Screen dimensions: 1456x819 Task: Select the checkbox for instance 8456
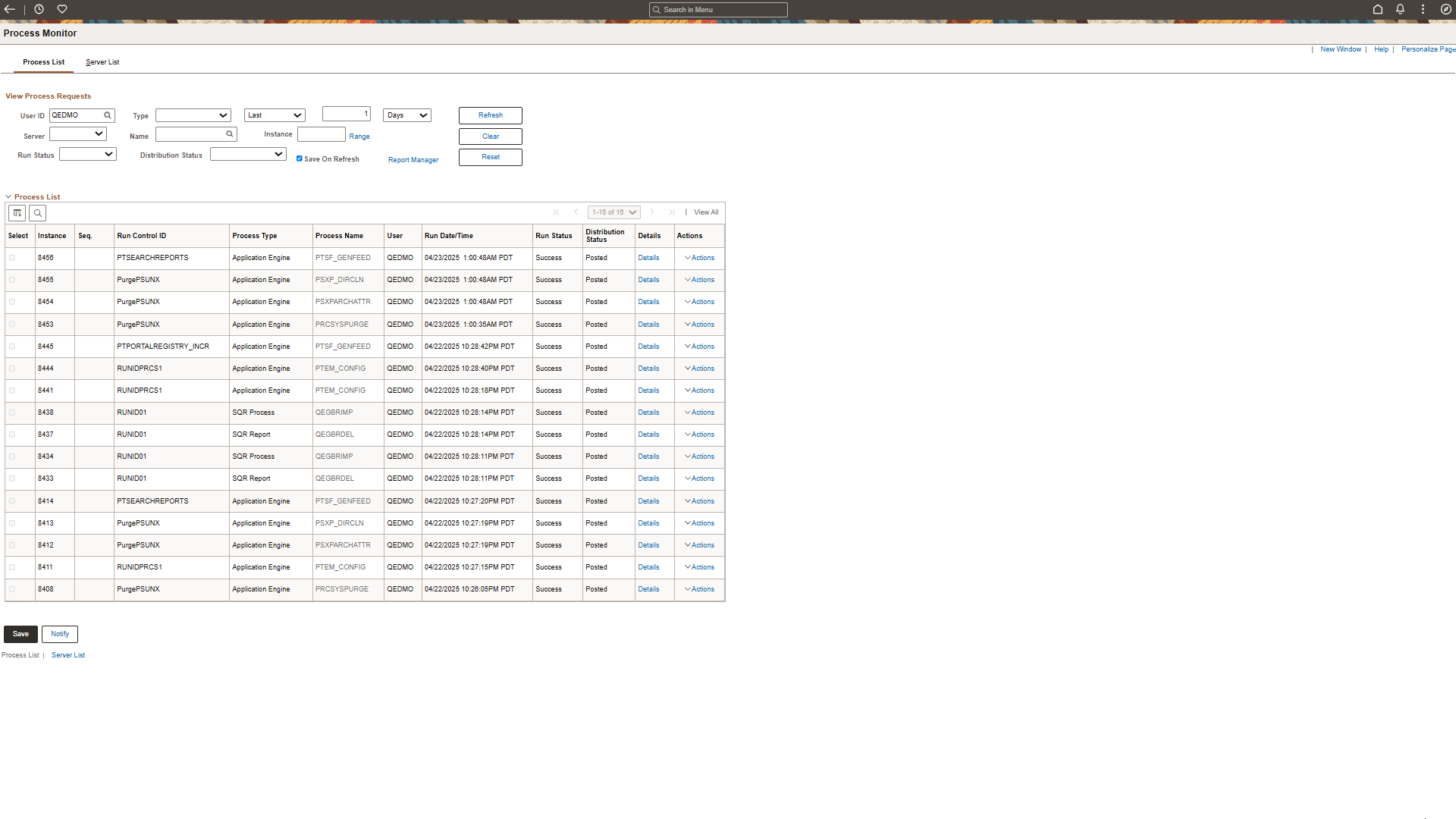pos(13,258)
